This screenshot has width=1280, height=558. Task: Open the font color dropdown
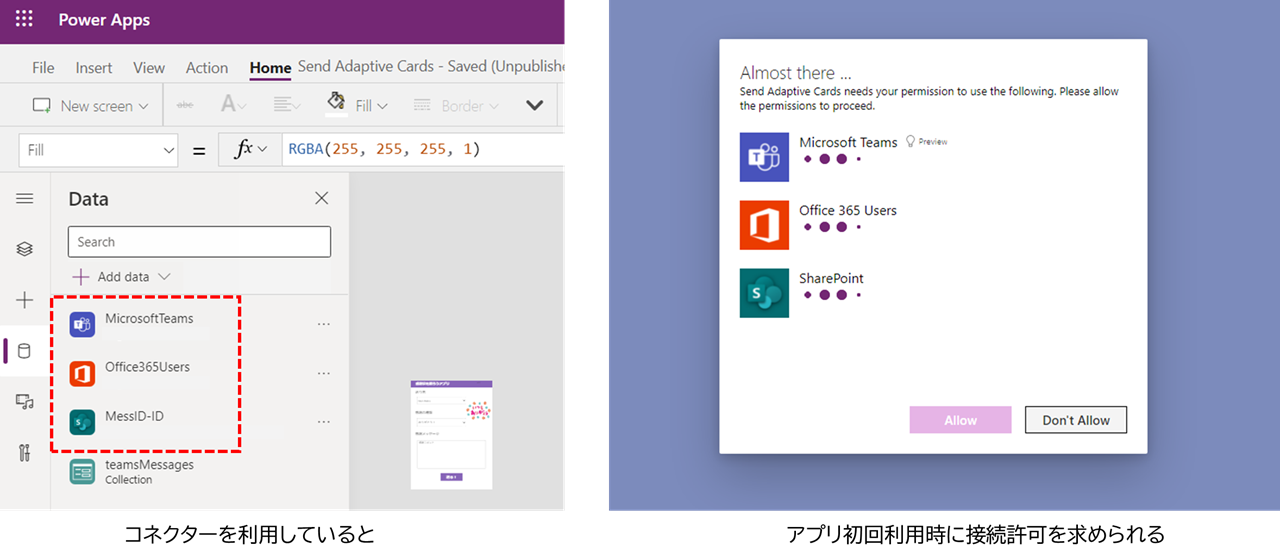tap(233, 105)
